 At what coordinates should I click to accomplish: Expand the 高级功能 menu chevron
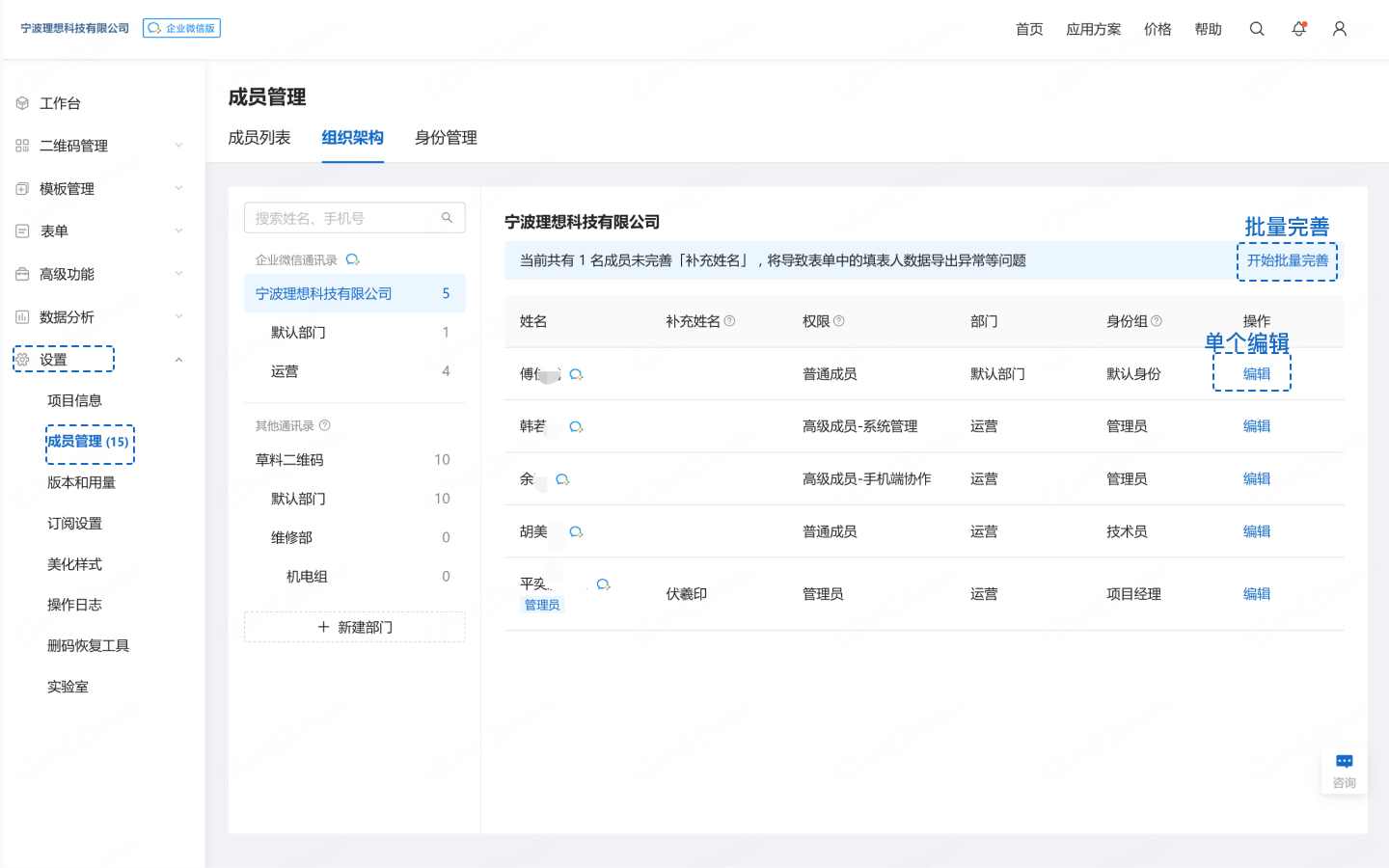pos(178,274)
